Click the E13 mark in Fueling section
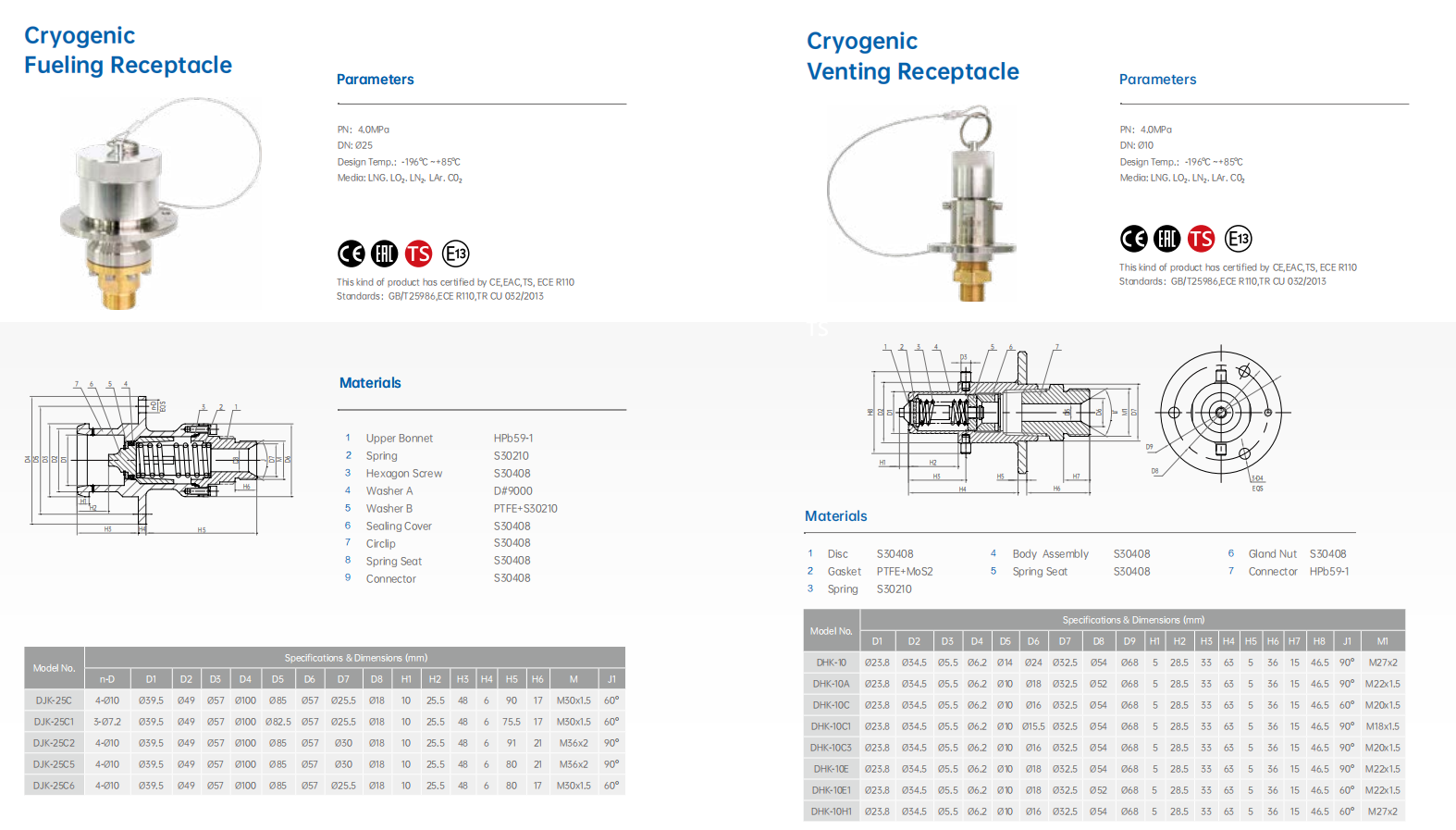 point(455,254)
